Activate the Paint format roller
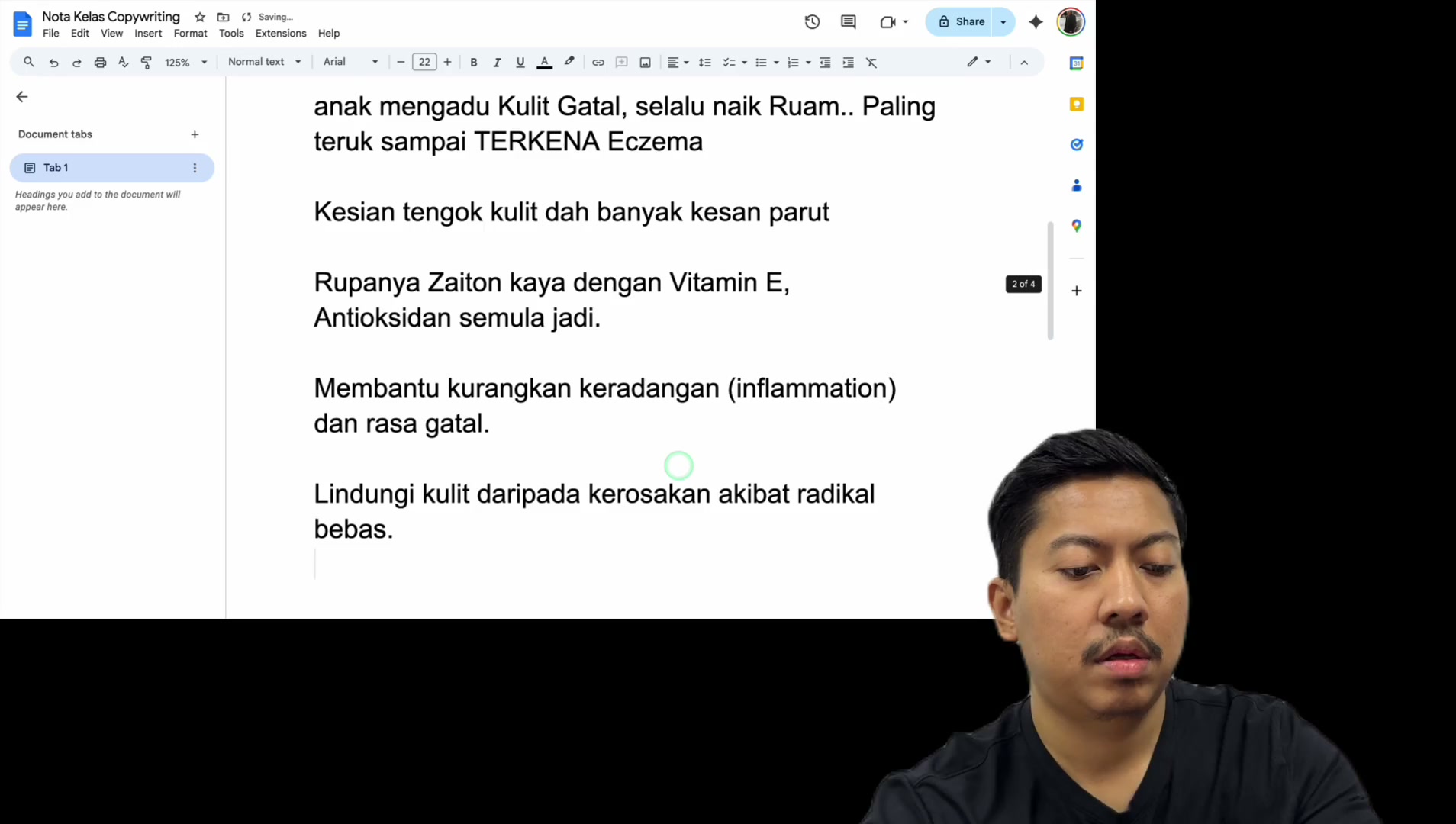 pos(147,63)
